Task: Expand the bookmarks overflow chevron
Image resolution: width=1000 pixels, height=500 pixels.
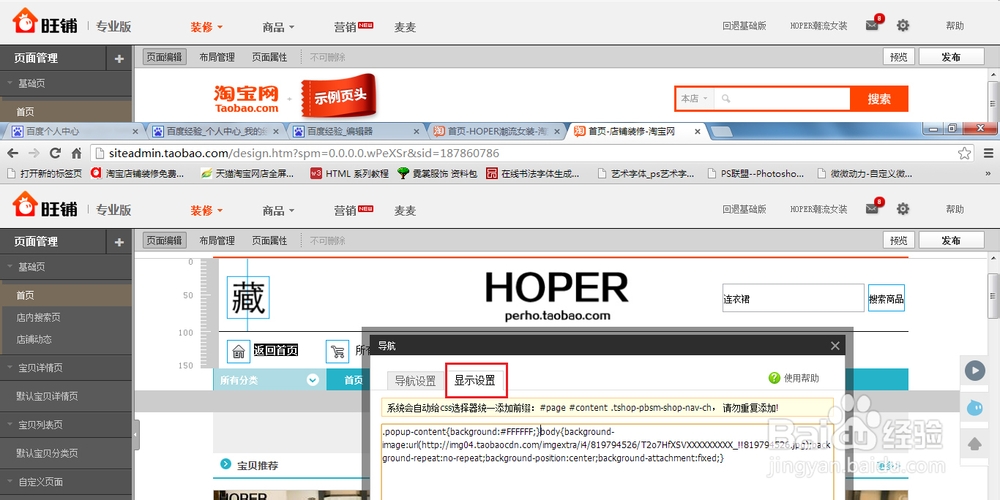Action: point(990,173)
